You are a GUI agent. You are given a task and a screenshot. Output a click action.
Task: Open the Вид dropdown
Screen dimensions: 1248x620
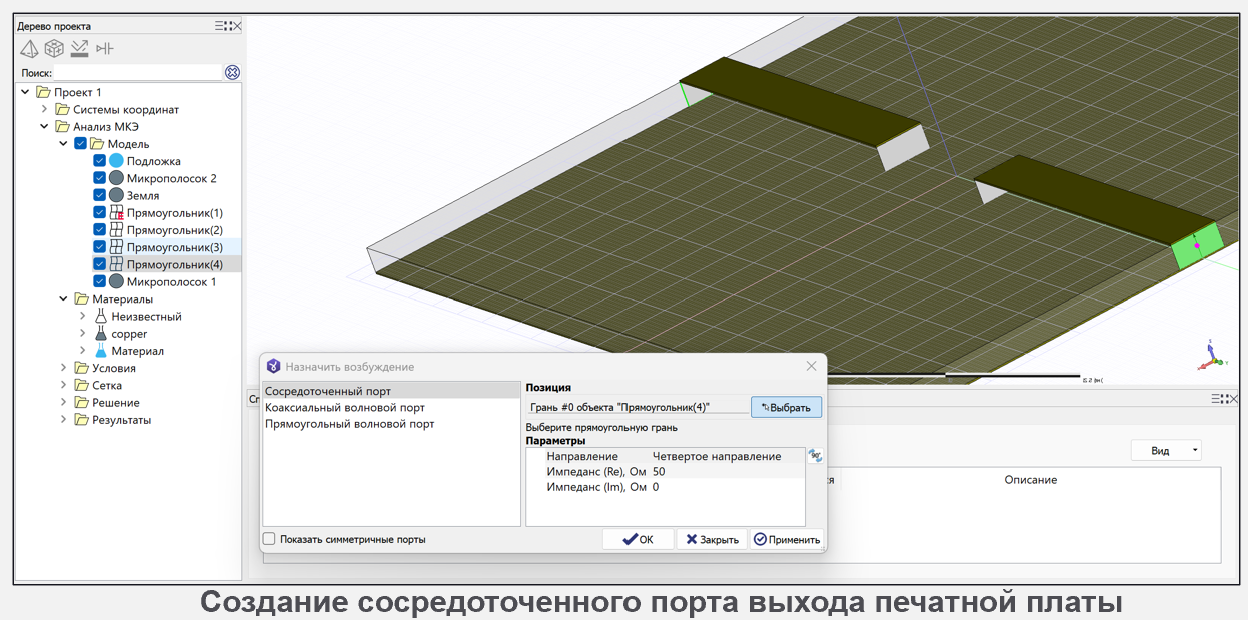[x=1165, y=451]
